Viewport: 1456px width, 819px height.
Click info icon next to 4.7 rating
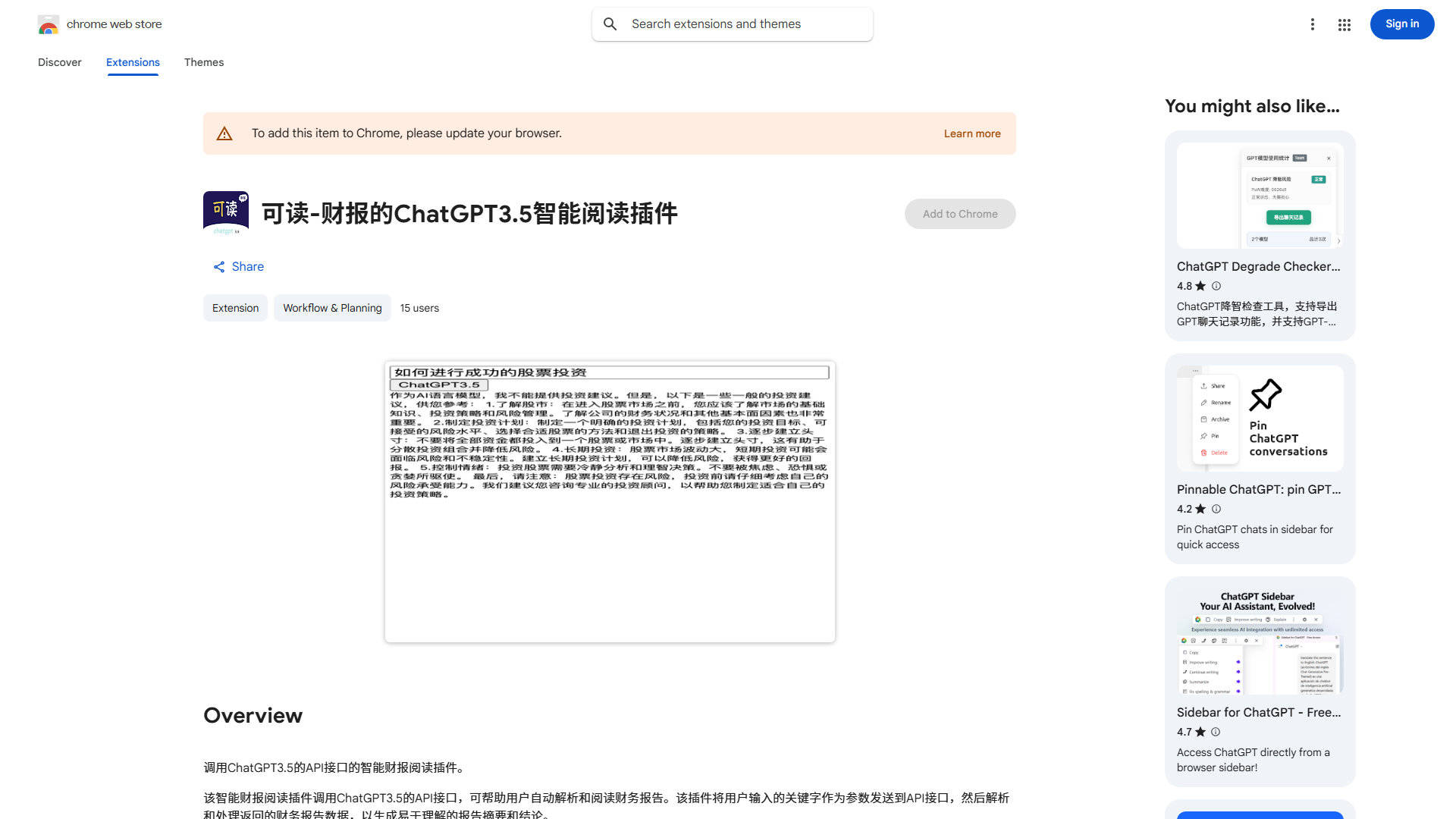click(x=1216, y=732)
